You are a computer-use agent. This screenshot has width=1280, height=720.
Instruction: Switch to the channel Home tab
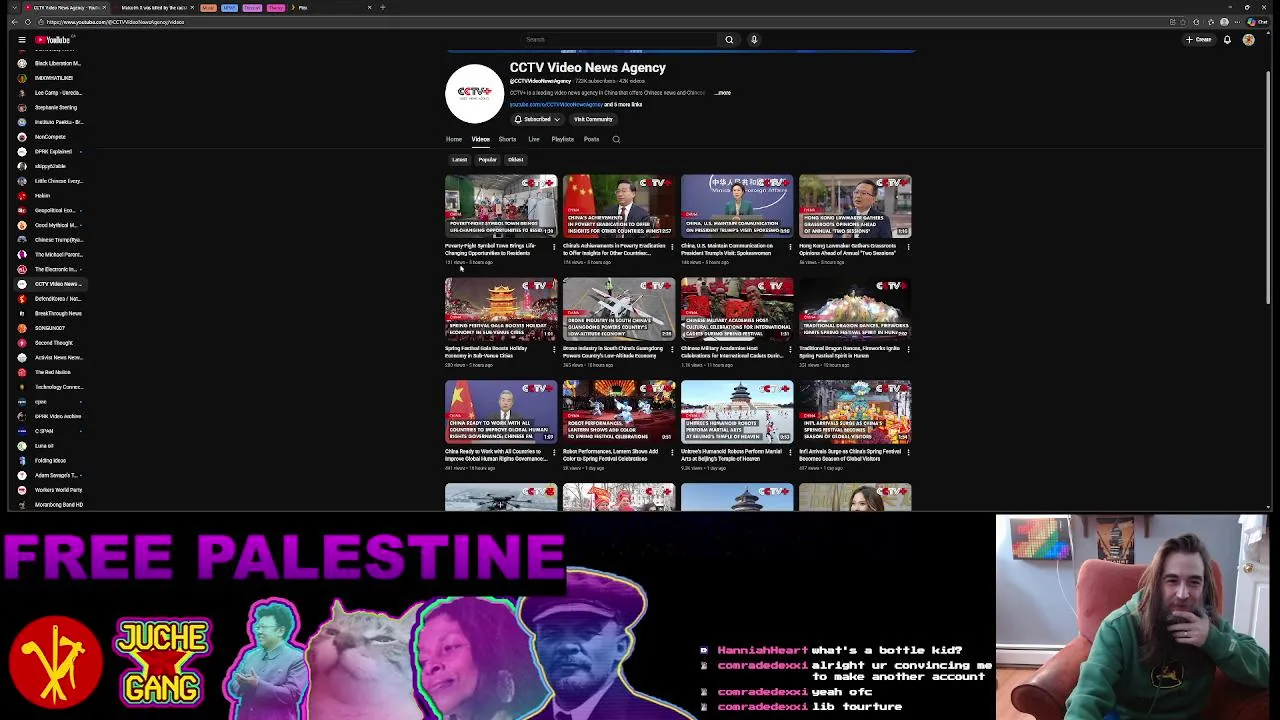point(454,139)
